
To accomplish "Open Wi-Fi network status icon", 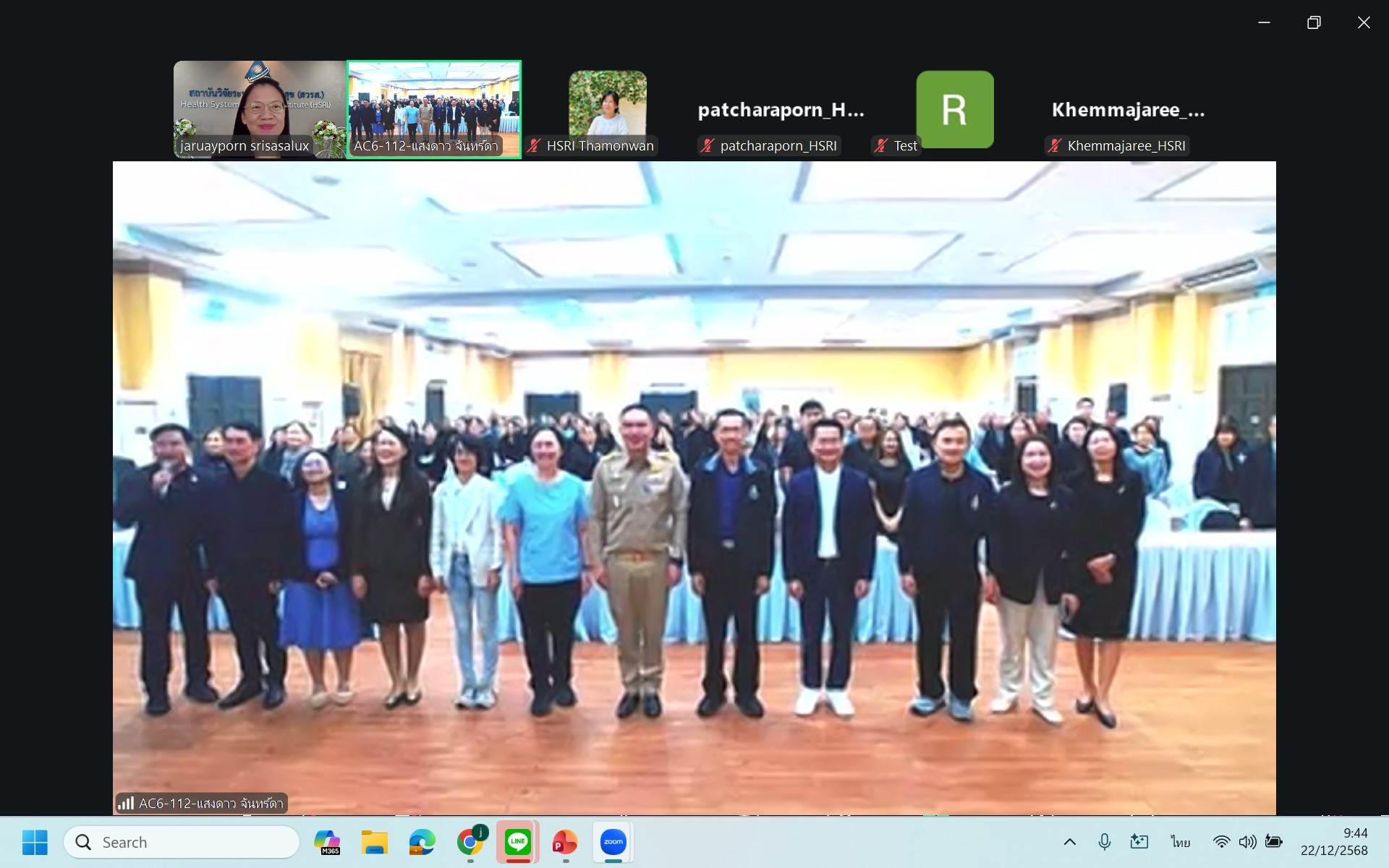I will point(1221,842).
